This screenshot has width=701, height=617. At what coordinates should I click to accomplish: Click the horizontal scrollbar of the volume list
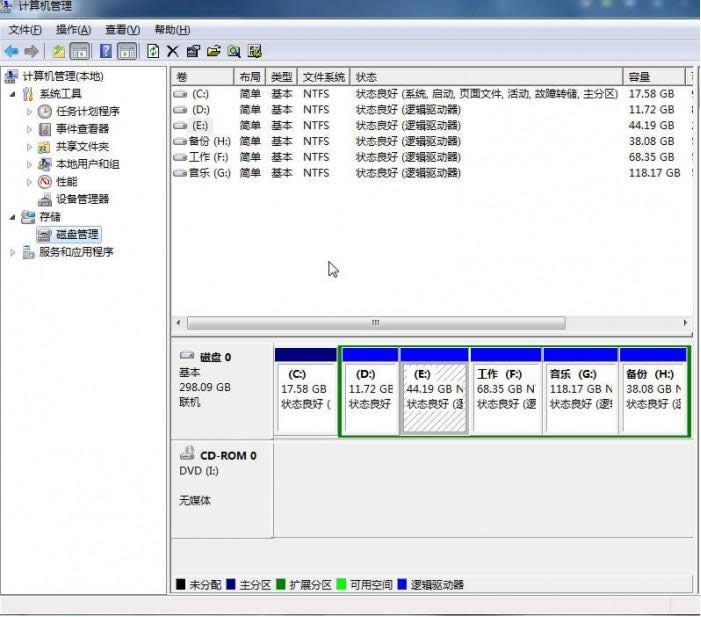pos(375,323)
